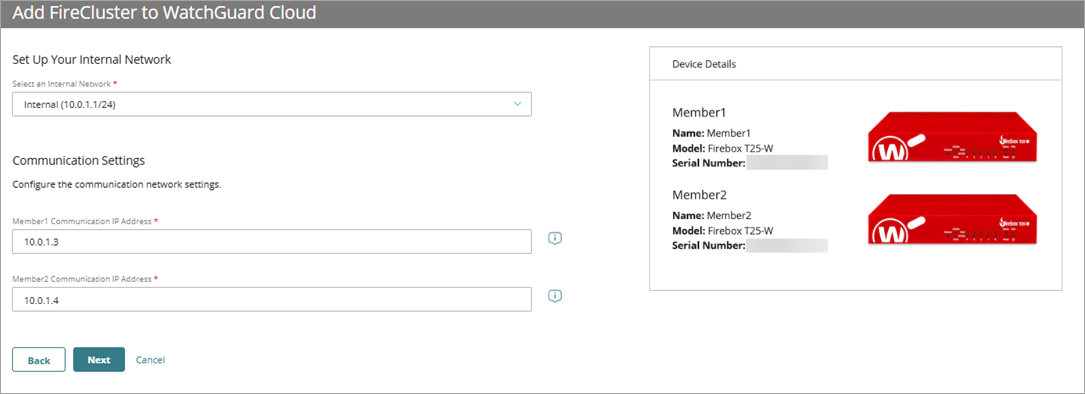Click the Member2 Communication IP Address label

click(x=86, y=278)
